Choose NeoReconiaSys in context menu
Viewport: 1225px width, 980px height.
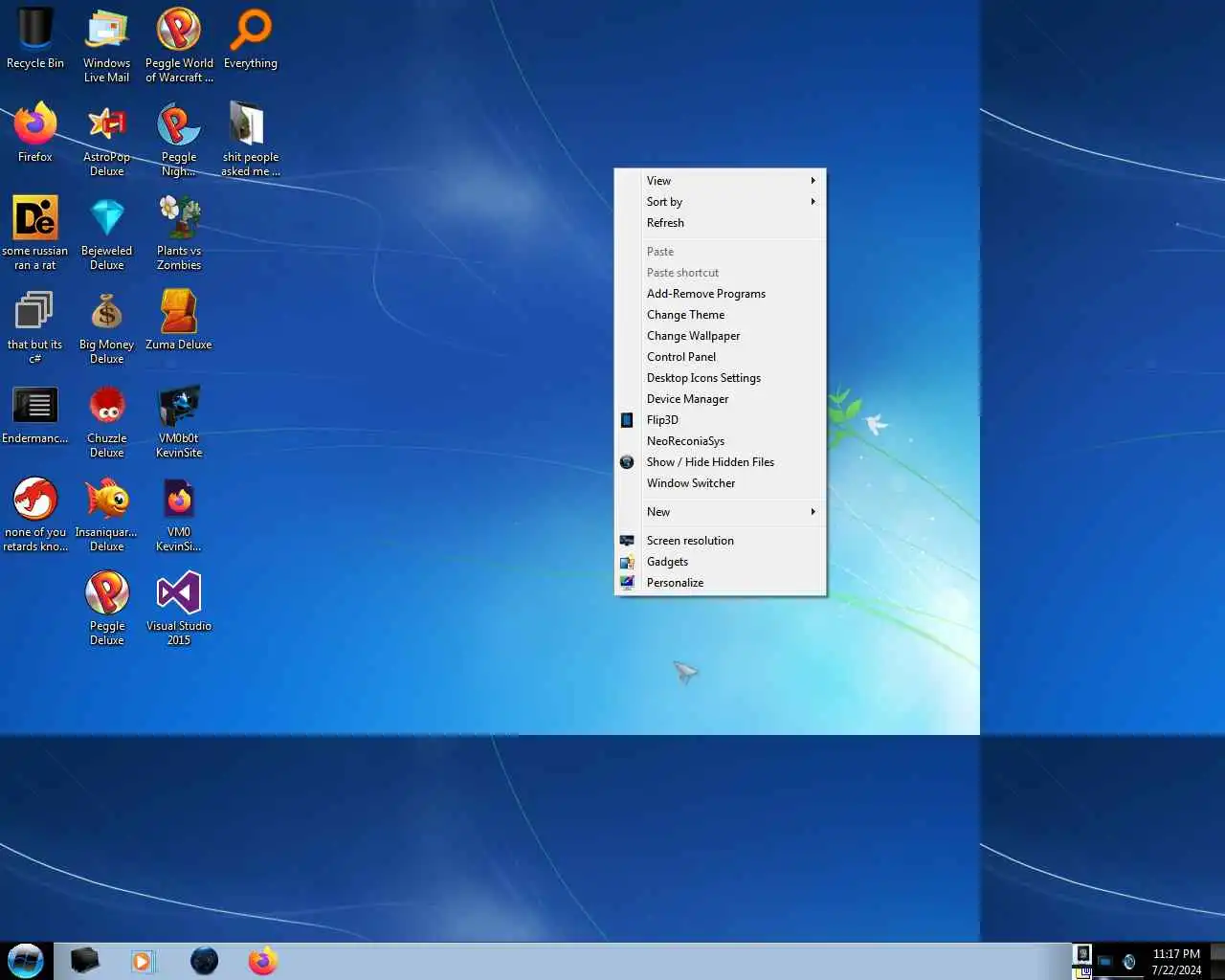720,441
